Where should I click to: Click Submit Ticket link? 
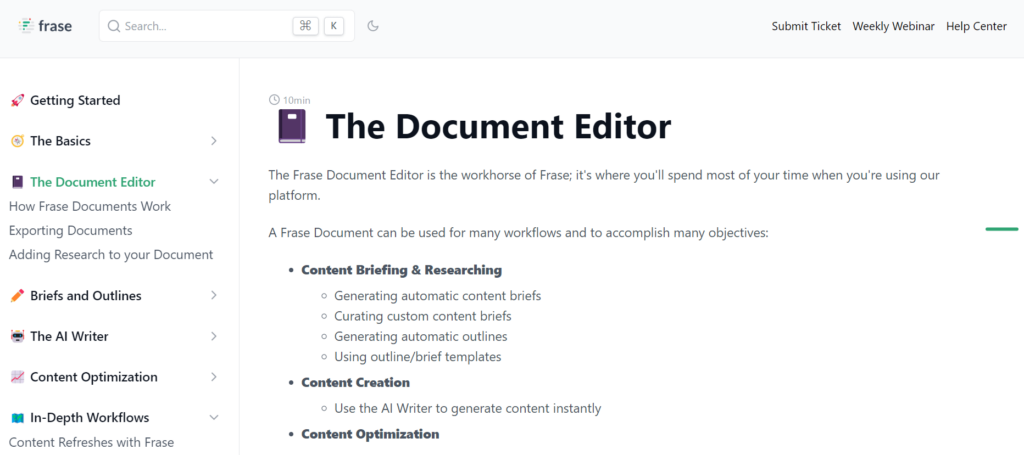tap(806, 26)
